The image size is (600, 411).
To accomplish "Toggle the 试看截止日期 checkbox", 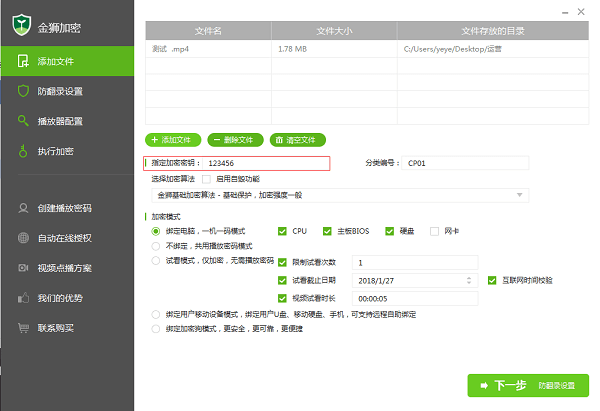I will pos(282,281).
